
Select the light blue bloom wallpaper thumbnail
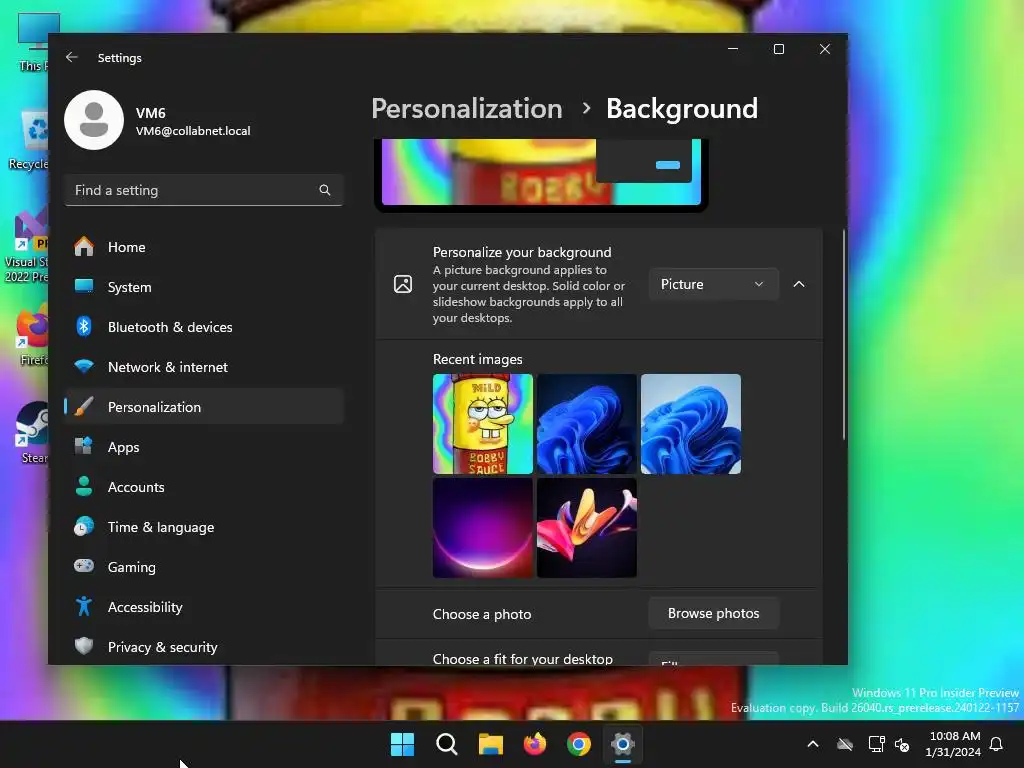pyautogui.click(x=691, y=424)
